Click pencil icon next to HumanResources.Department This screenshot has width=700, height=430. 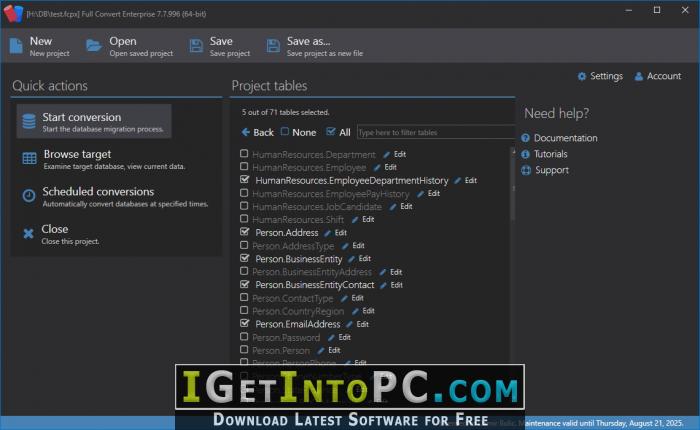[387, 154]
